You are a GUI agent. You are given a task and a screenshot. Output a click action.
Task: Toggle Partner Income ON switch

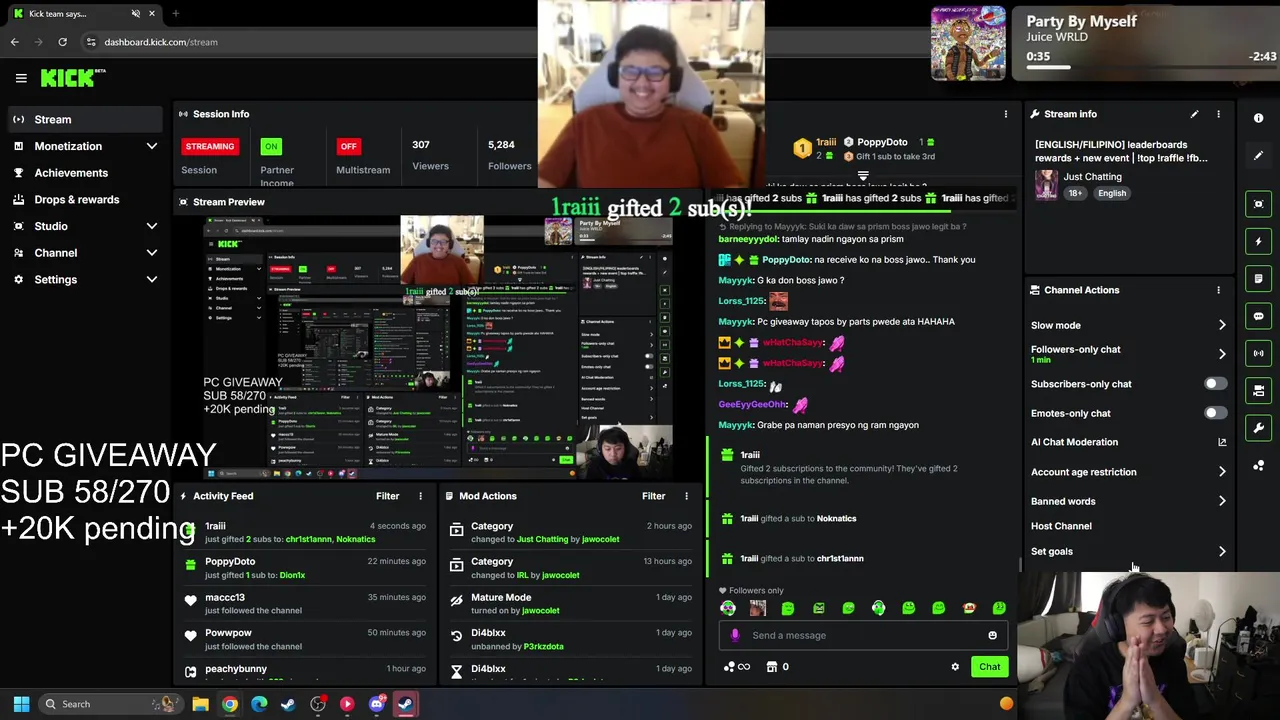(271, 146)
